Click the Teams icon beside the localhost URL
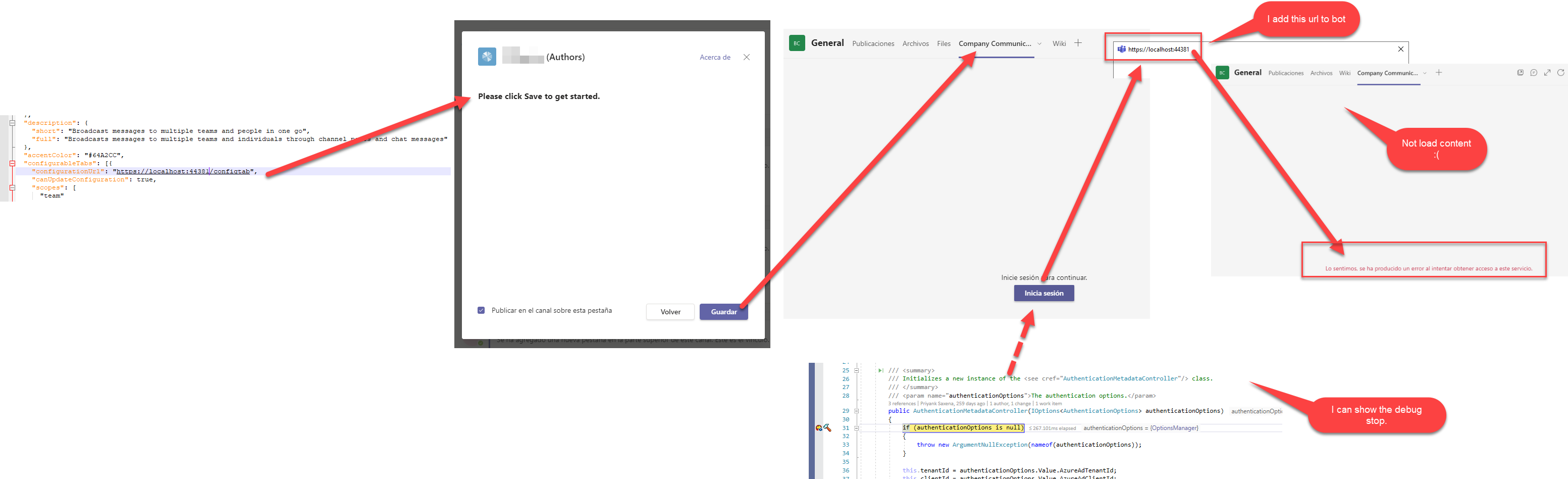The width and height of the screenshot is (1568, 479). coord(1121,50)
